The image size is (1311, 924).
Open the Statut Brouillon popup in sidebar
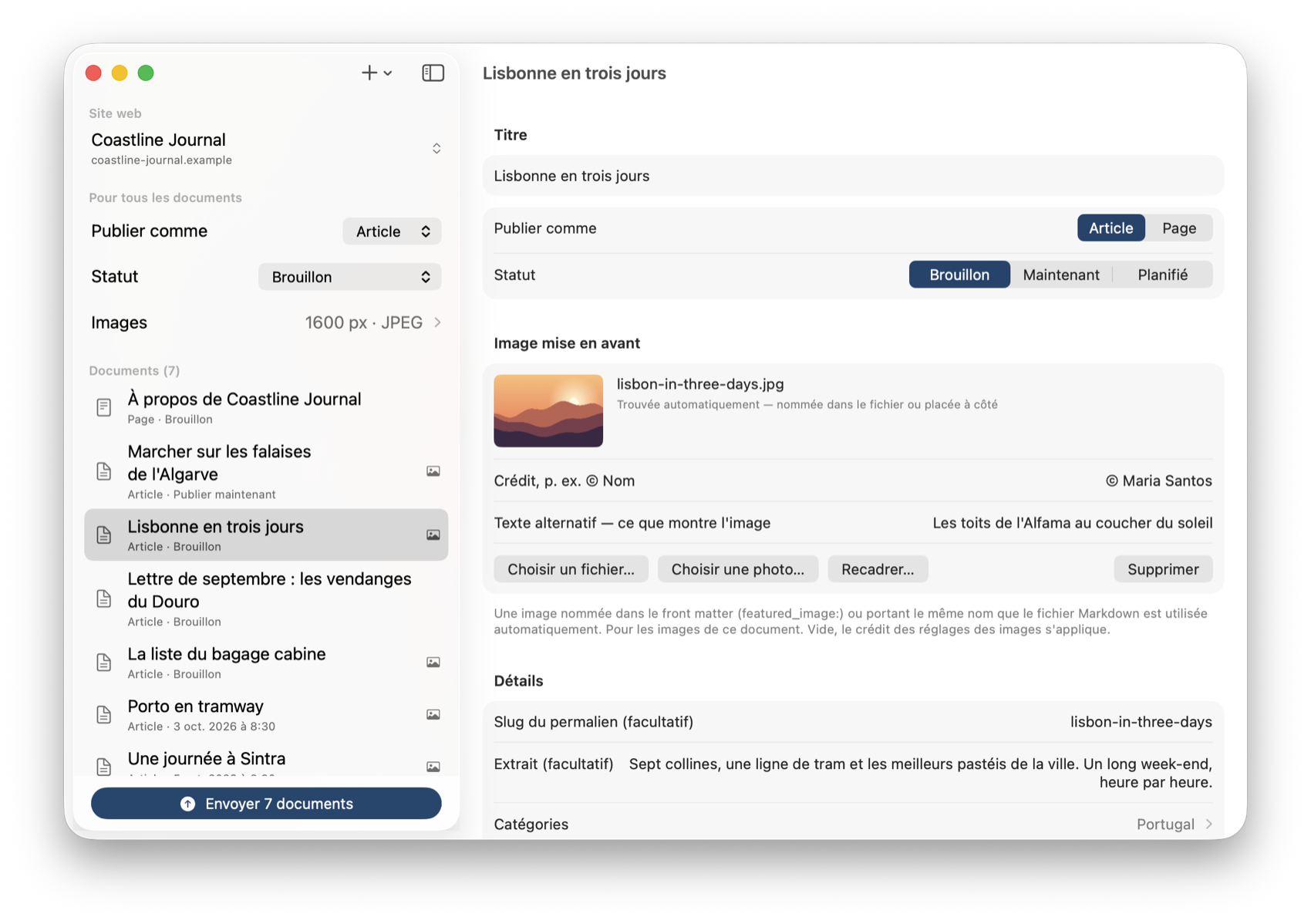350,277
